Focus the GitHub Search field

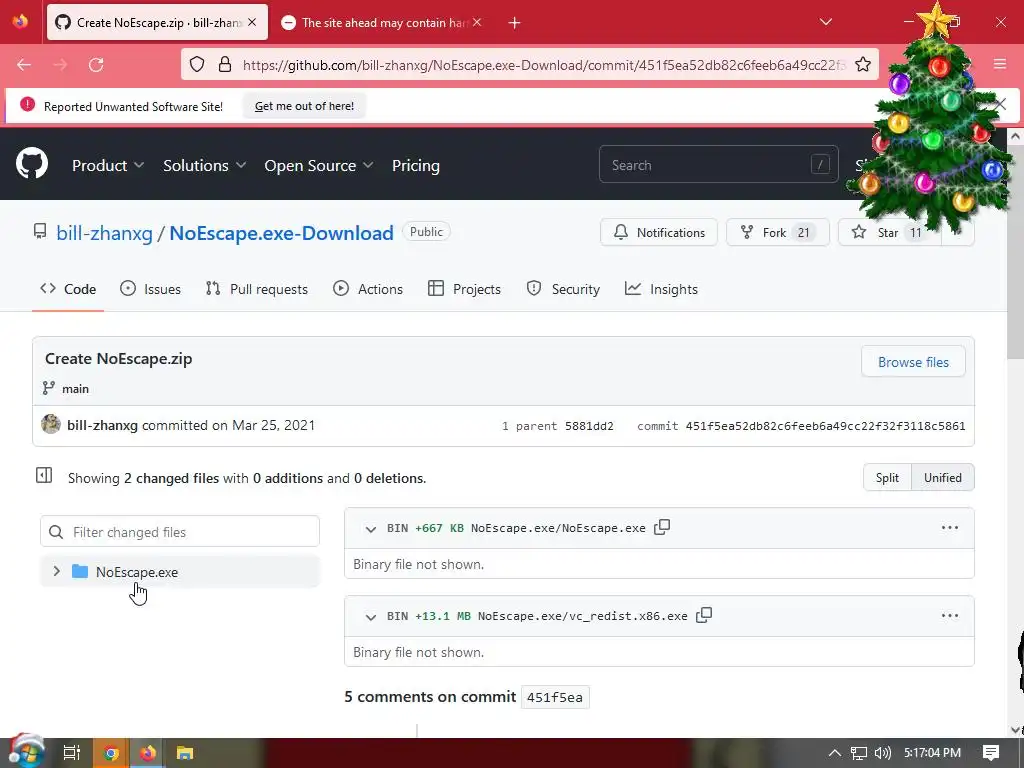click(x=718, y=165)
